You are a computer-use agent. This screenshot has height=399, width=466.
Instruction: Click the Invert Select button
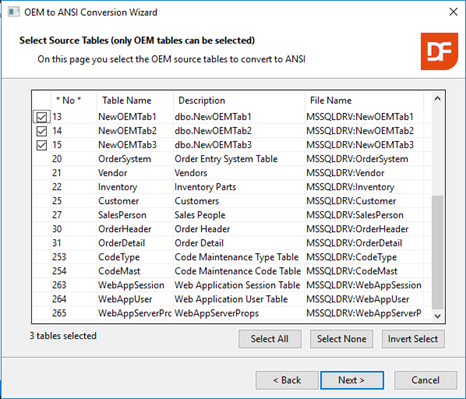(x=413, y=339)
